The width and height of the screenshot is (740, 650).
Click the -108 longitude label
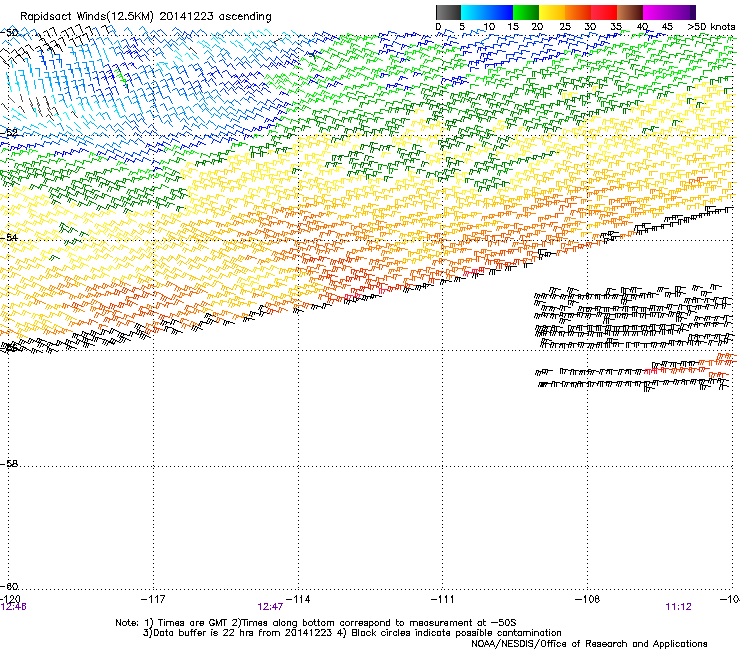pos(588,599)
